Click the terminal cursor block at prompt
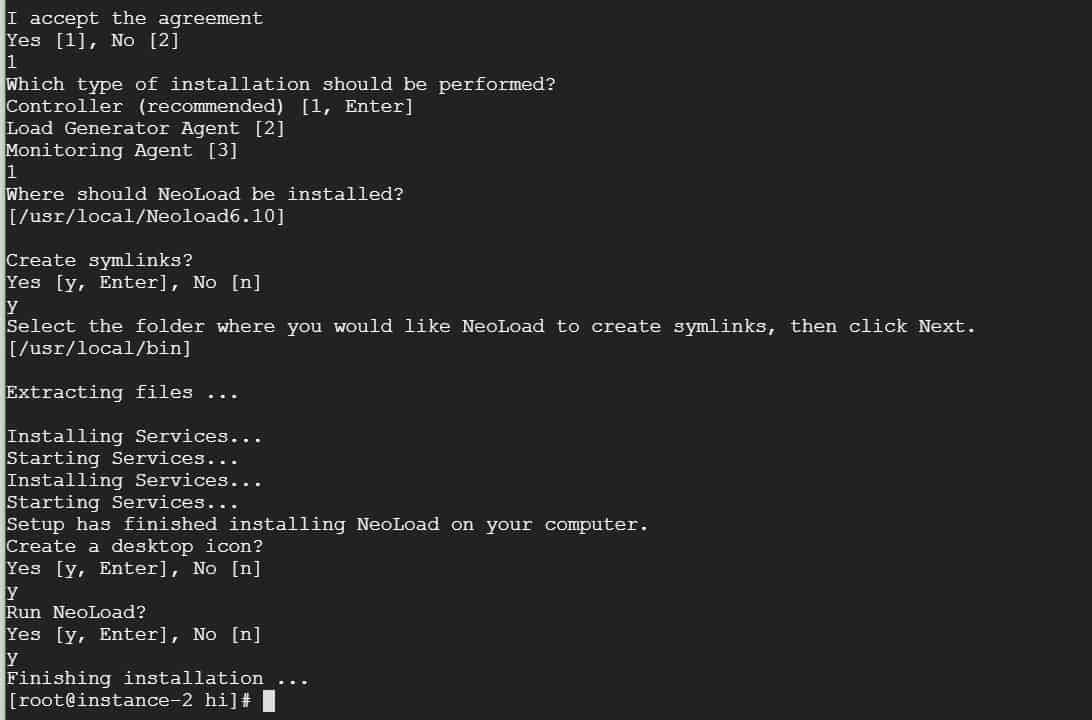The image size is (1092, 720). pos(269,701)
